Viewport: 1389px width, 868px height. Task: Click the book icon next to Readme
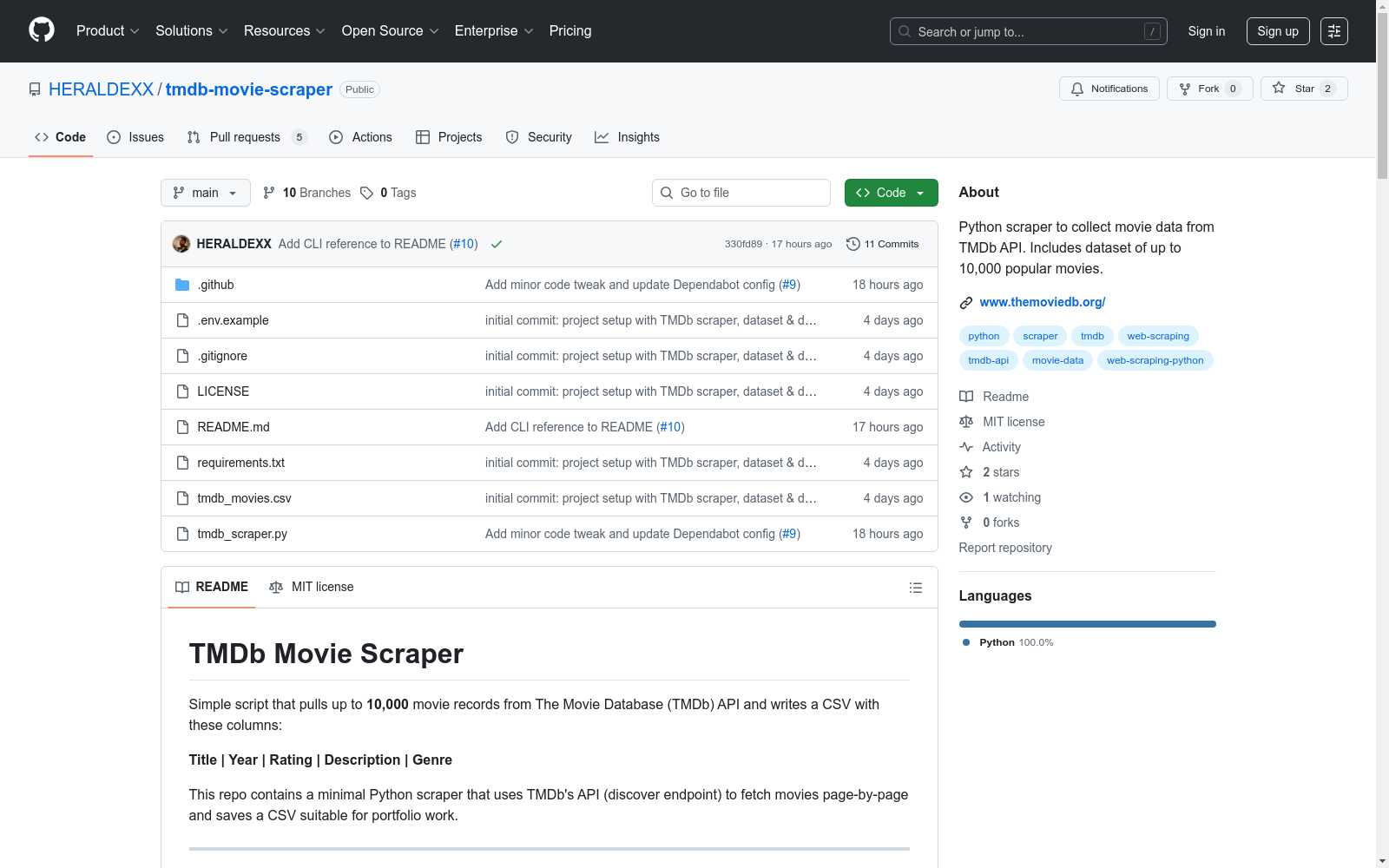tap(966, 397)
